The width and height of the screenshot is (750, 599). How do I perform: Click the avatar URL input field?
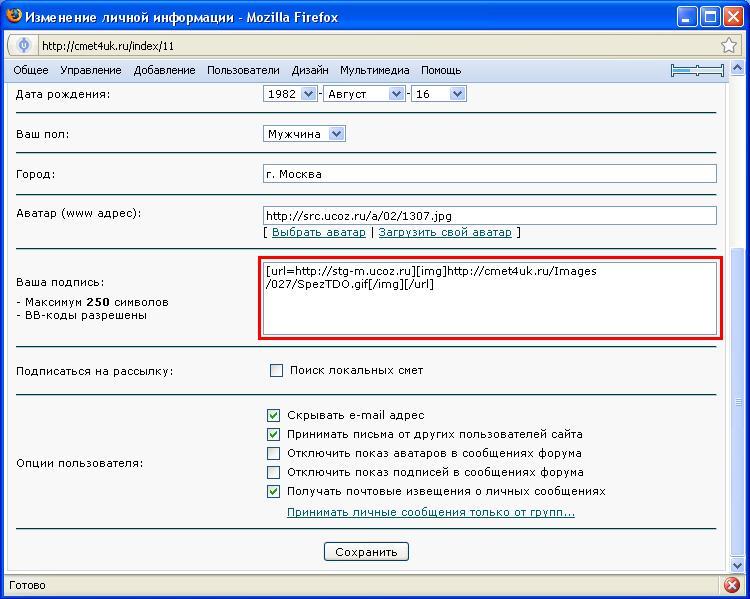pos(490,216)
